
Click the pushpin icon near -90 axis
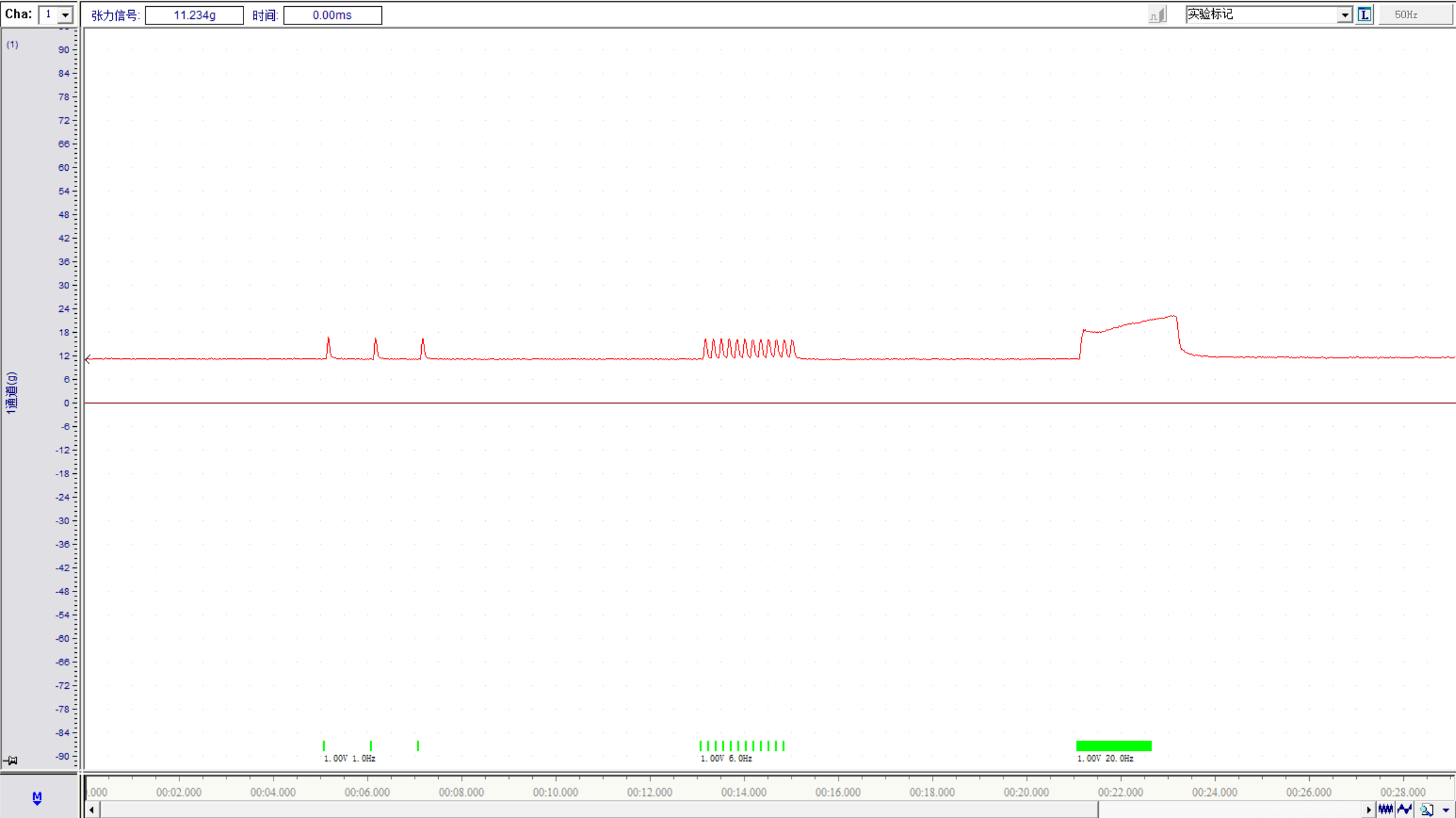coord(11,760)
